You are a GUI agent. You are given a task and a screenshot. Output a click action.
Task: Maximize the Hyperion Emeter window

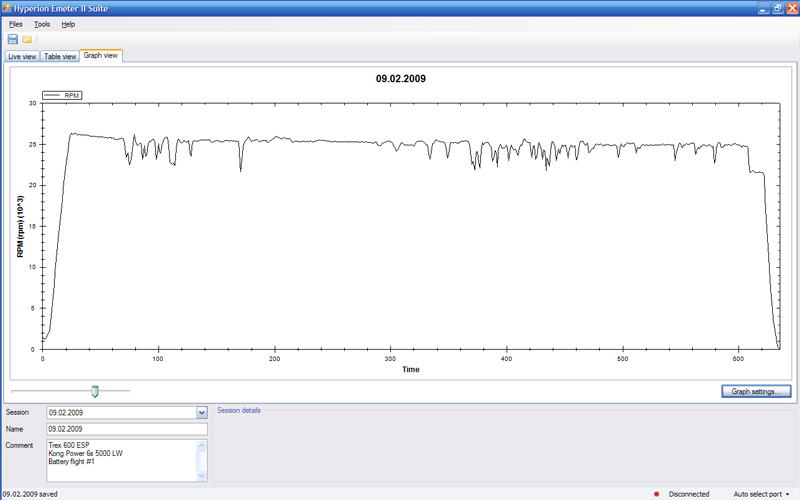(776, 8)
